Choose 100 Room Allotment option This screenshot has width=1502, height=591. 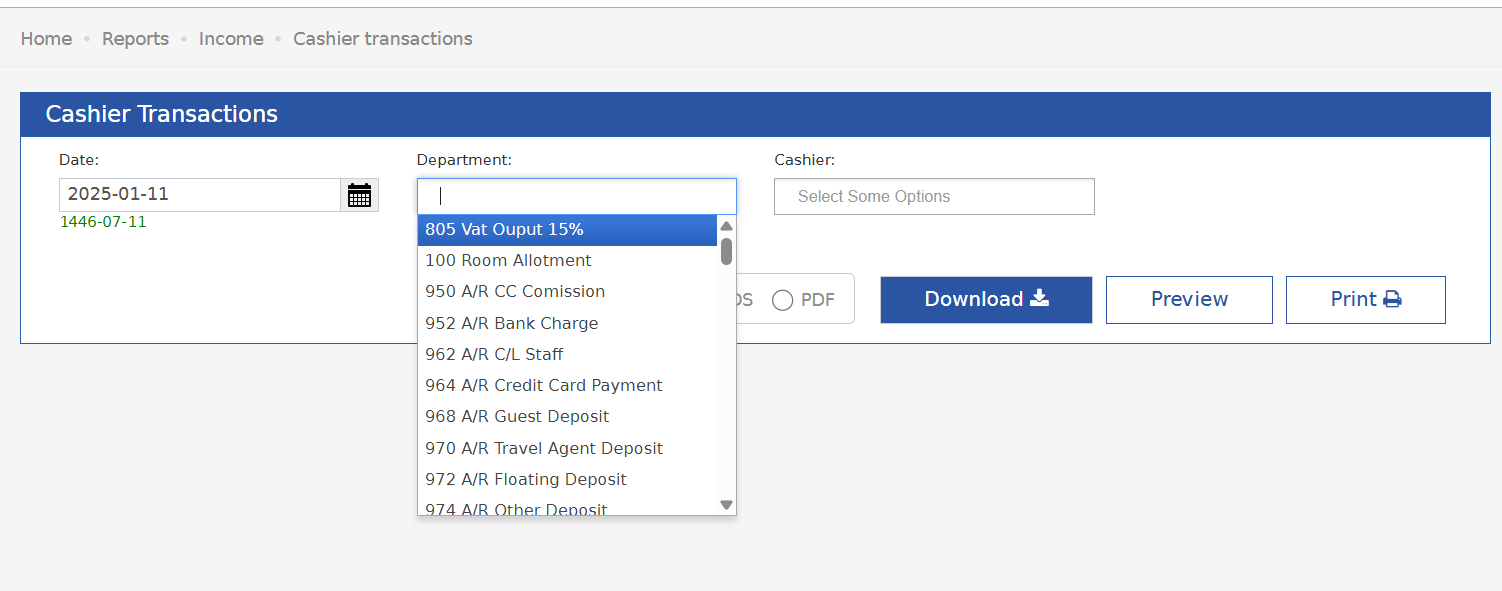pyautogui.click(x=567, y=260)
